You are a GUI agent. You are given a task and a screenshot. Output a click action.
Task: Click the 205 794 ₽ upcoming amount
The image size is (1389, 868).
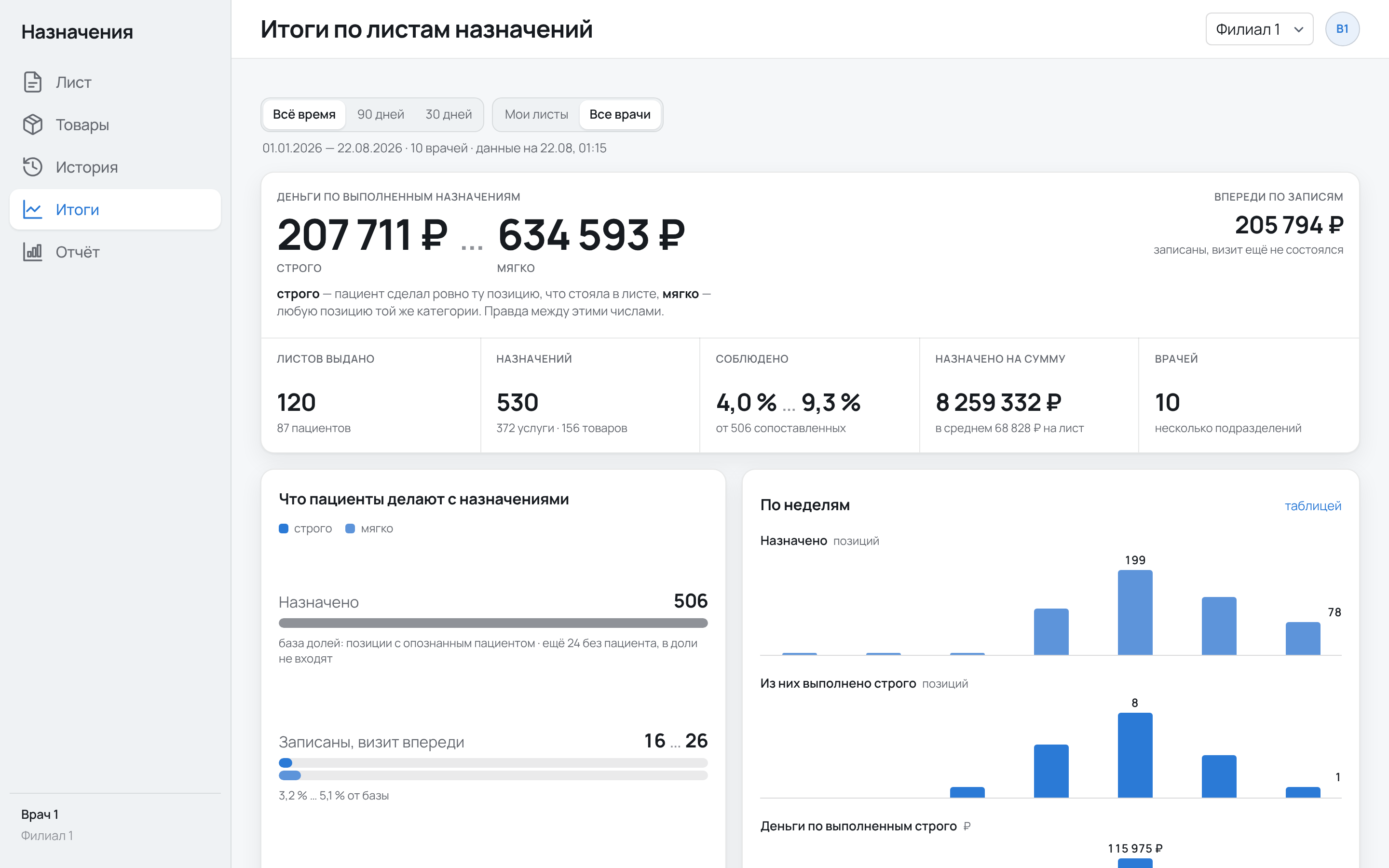[1289, 225]
